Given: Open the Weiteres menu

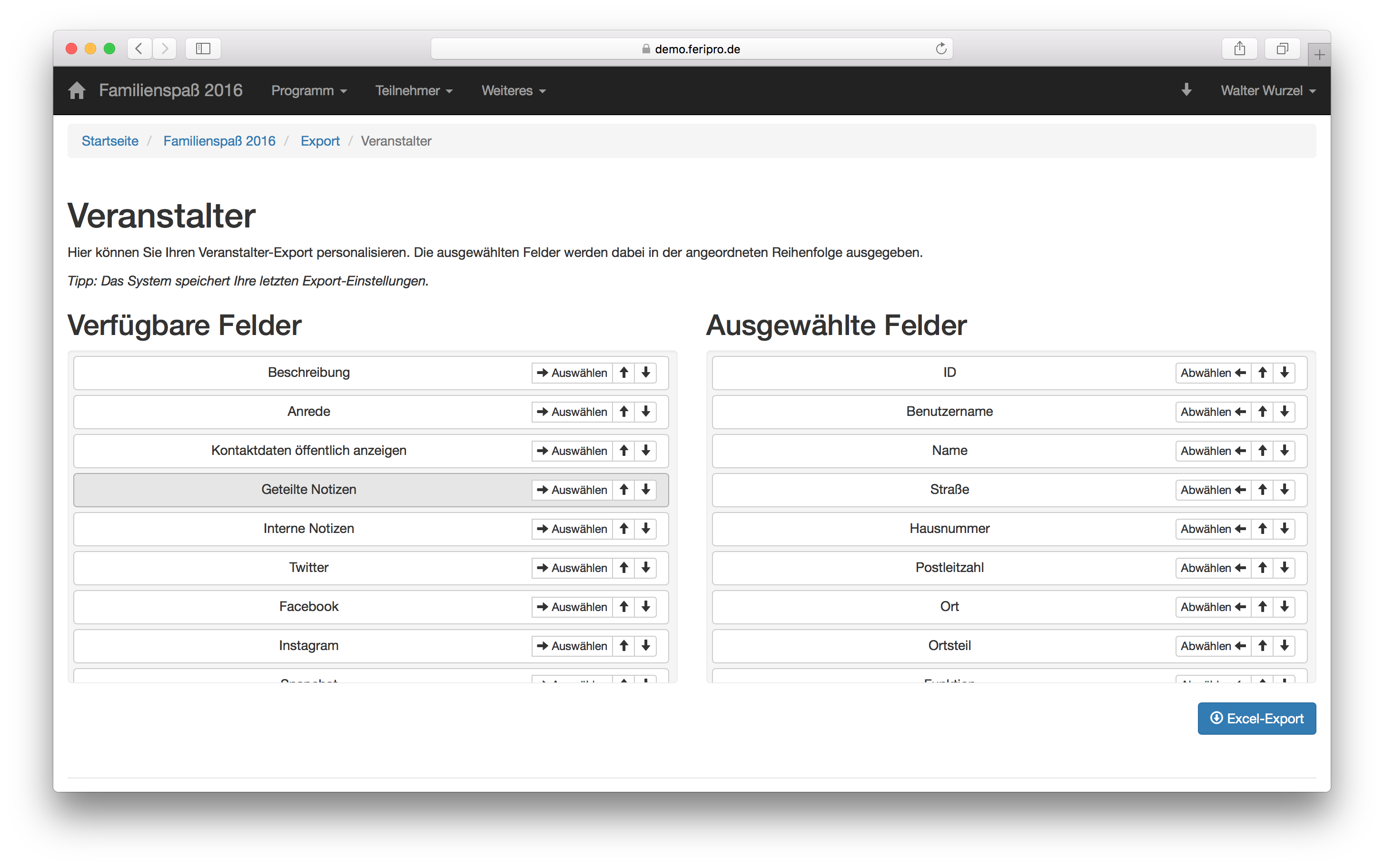Looking at the screenshot, I should 513,91.
